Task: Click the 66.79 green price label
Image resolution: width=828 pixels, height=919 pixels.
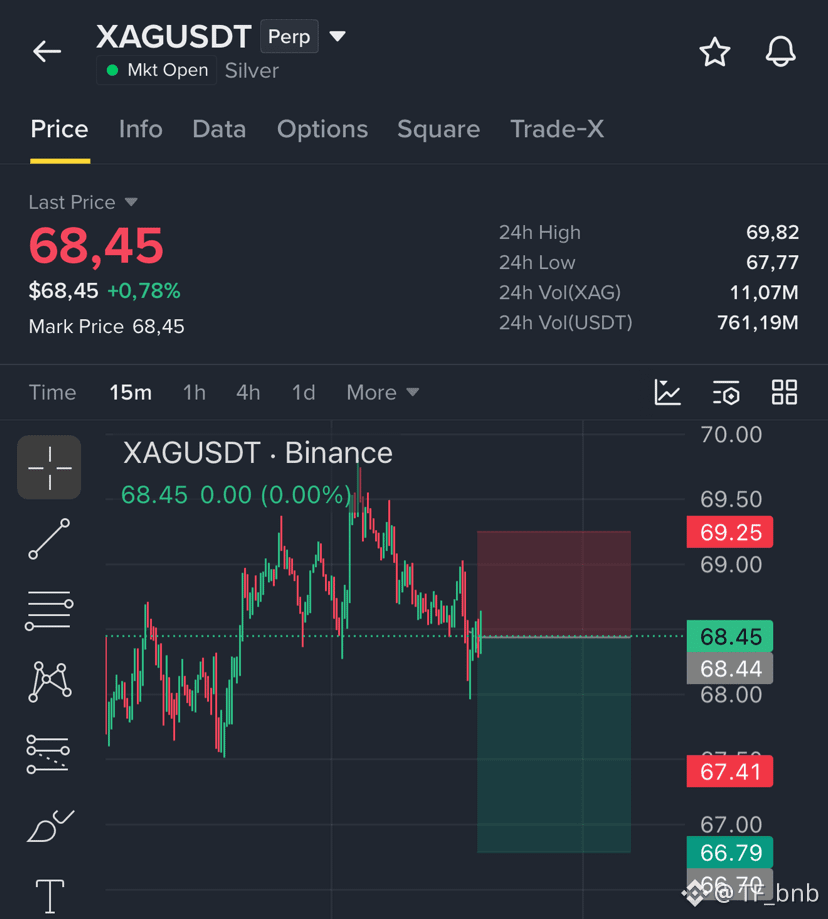Action: (730, 852)
